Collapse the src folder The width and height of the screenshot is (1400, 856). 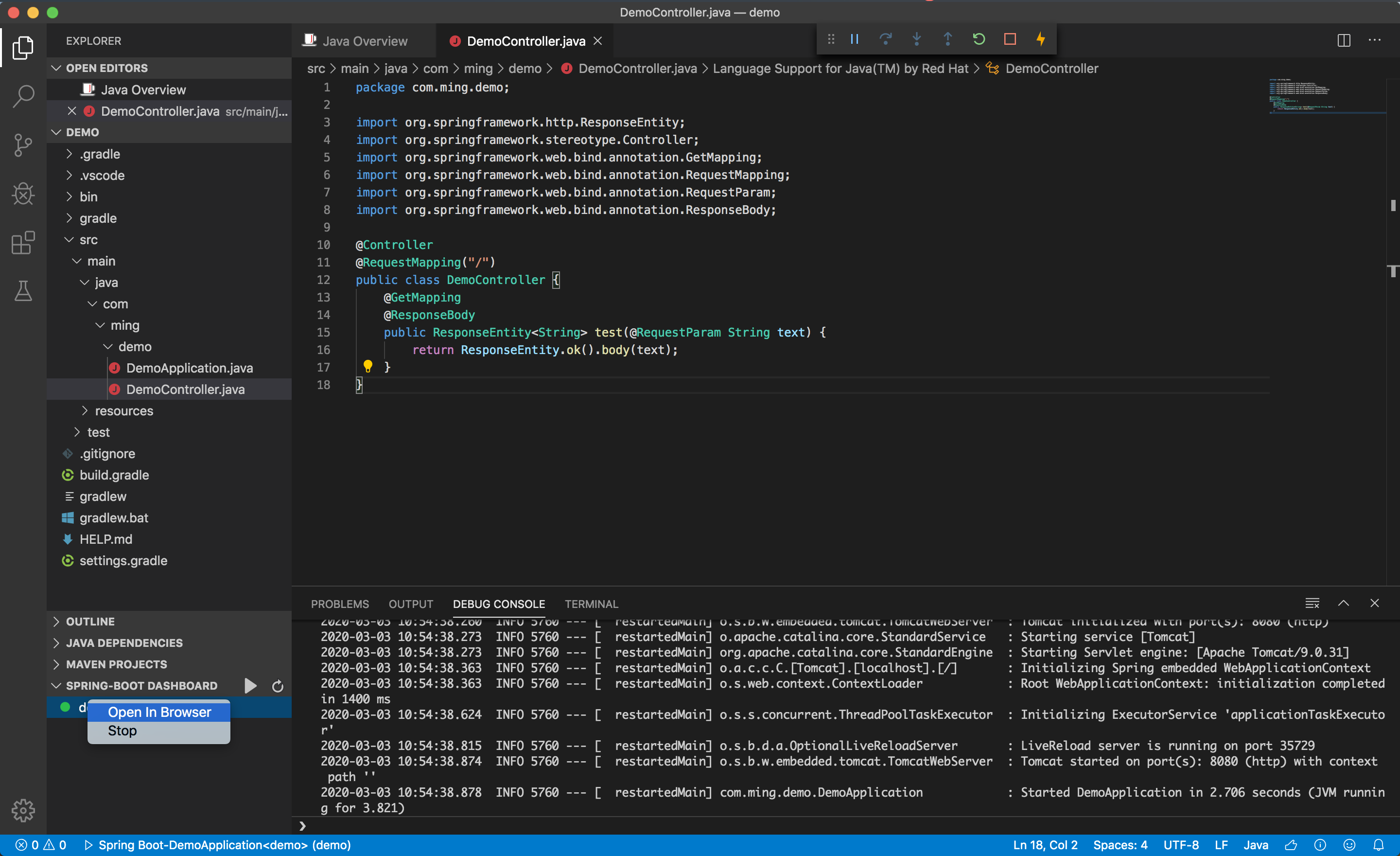70,240
